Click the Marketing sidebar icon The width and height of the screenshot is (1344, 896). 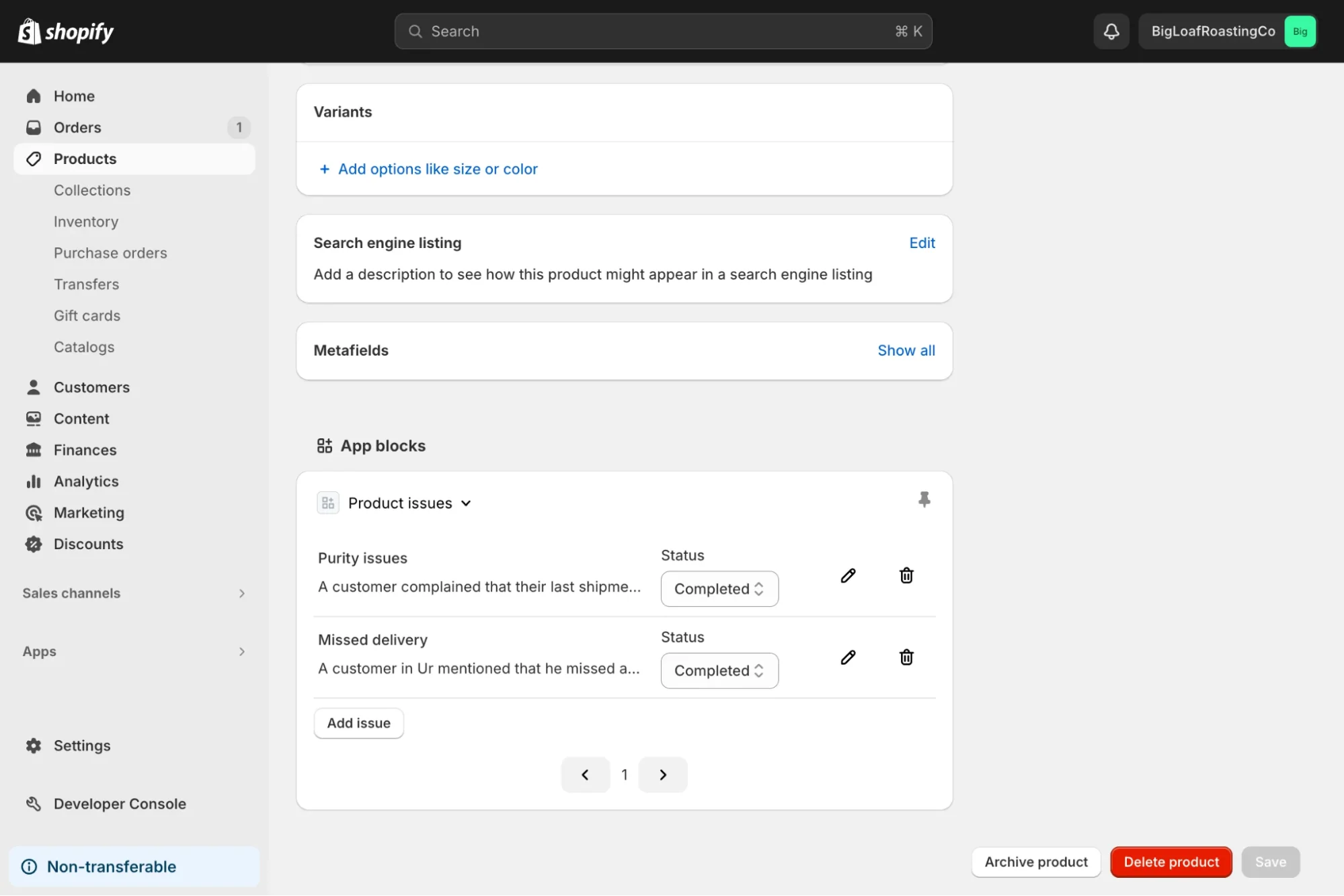pyautogui.click(x=33, y=512)
